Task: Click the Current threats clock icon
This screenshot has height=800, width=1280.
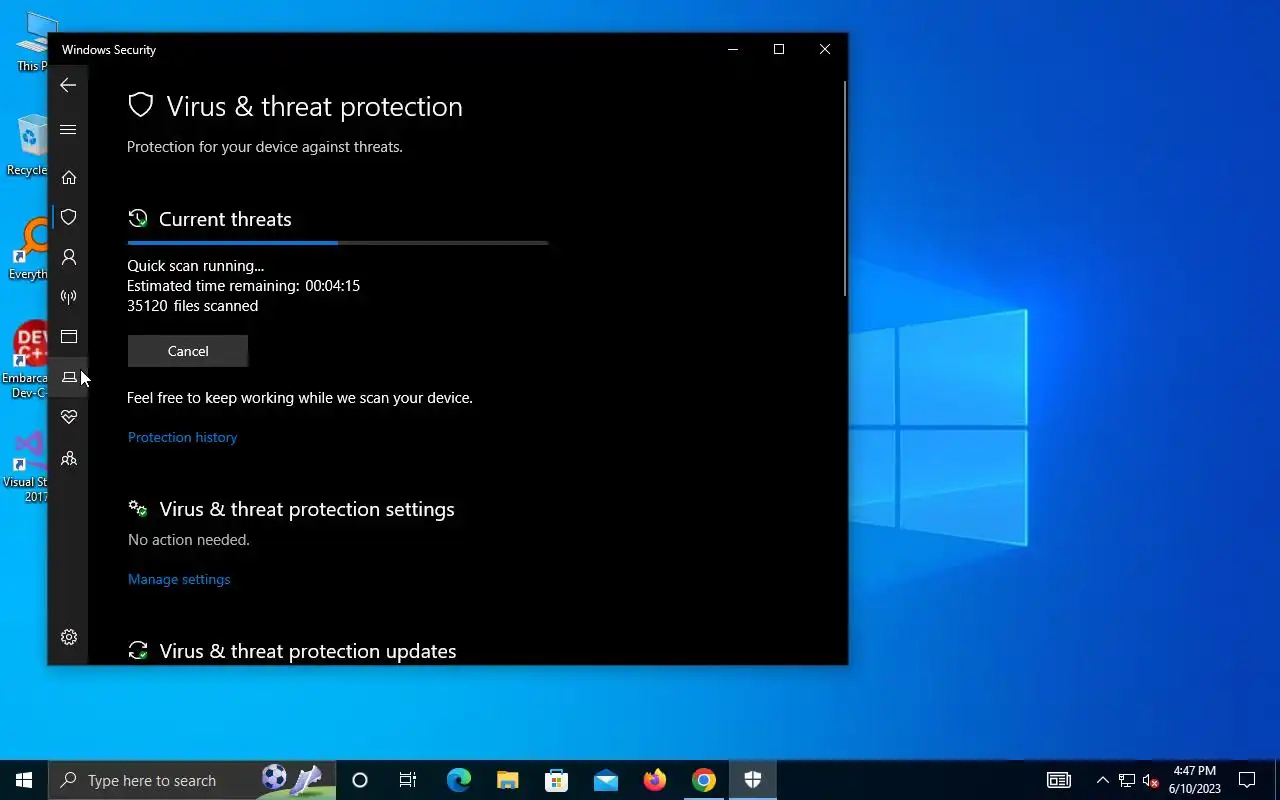Action: pos(138,218)
